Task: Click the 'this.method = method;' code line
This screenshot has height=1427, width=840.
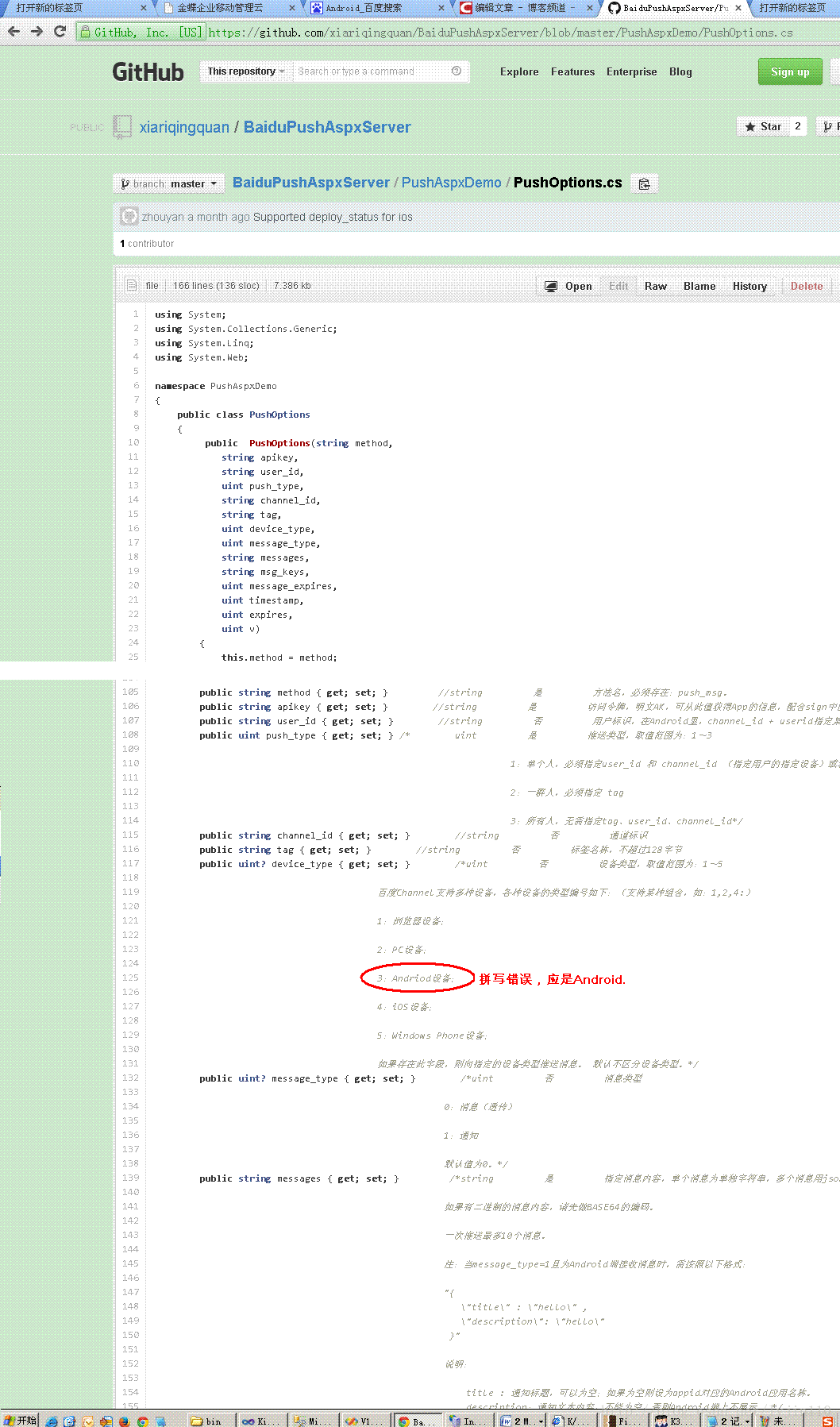Action: [x=279, y=658]
